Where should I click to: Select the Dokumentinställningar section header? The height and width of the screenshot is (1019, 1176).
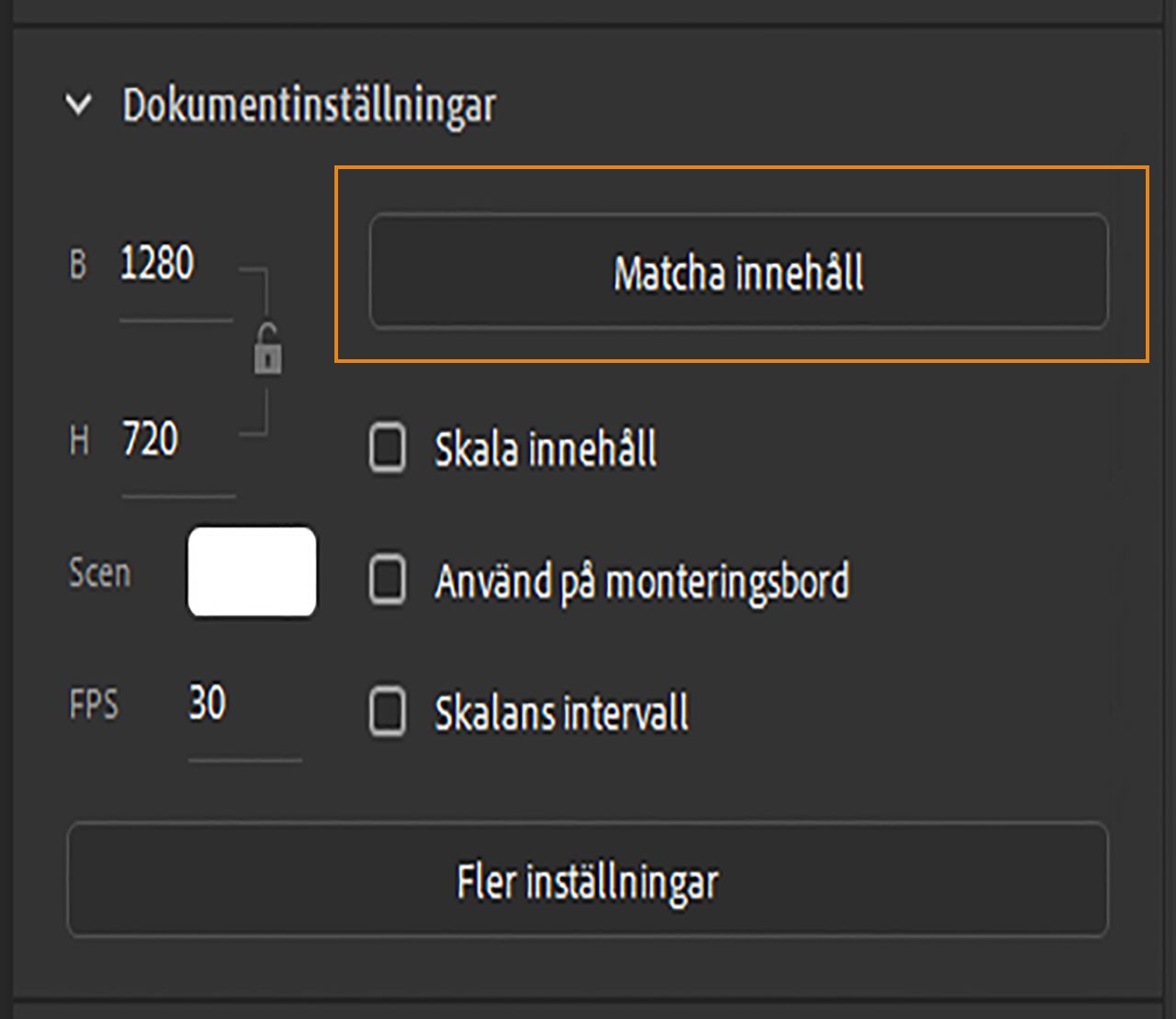point(310,105)
